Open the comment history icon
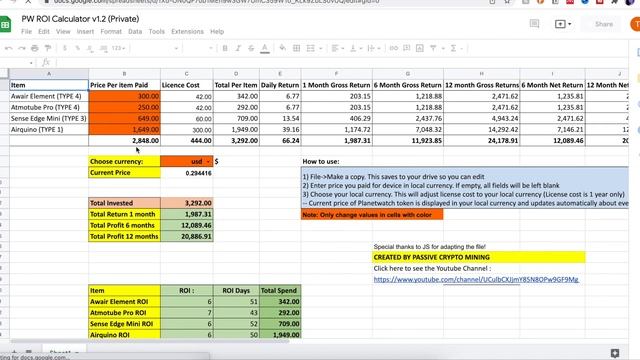This screenshot has height=360, width=640. (534, 24)
